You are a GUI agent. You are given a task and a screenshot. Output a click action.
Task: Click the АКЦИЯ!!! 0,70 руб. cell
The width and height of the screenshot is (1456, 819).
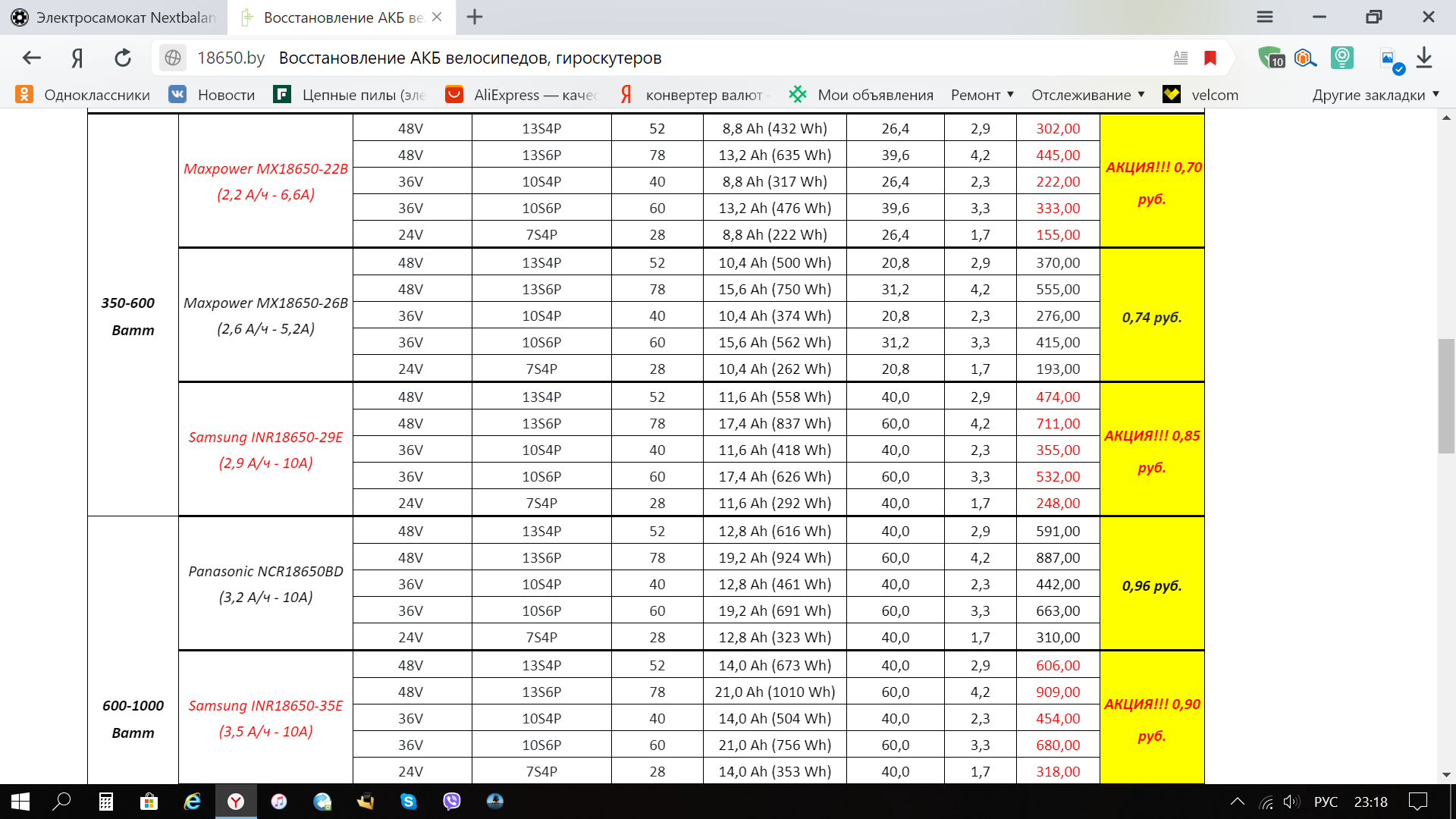click(1152, 182)
